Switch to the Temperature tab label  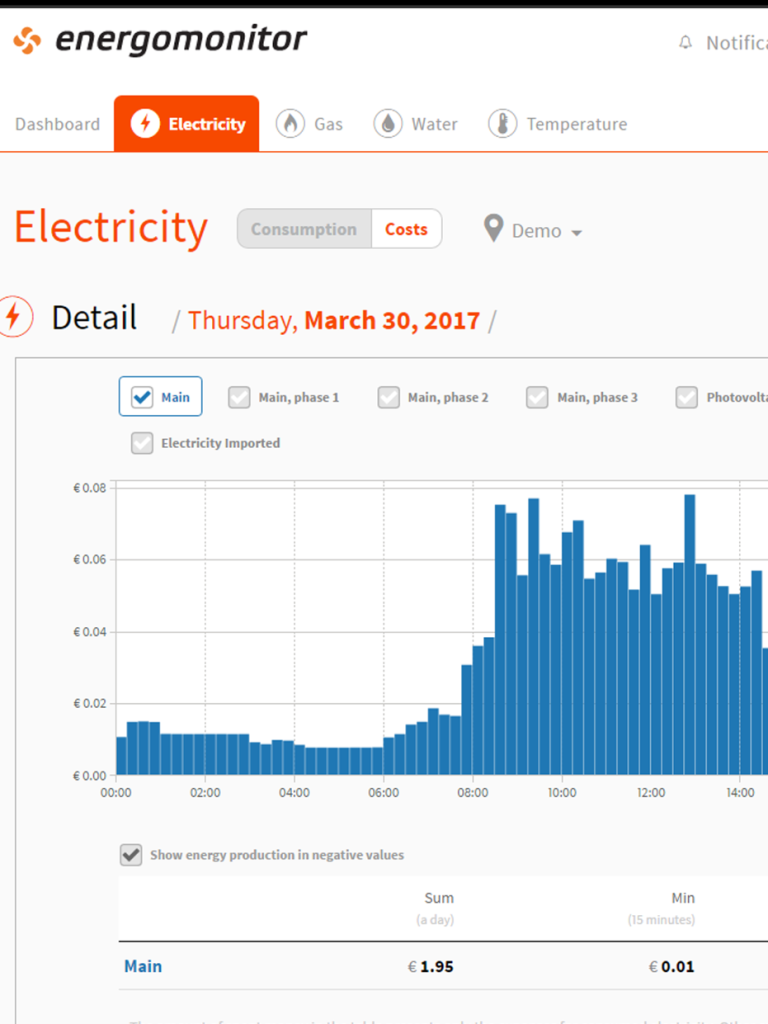click(x=577, y=125)
